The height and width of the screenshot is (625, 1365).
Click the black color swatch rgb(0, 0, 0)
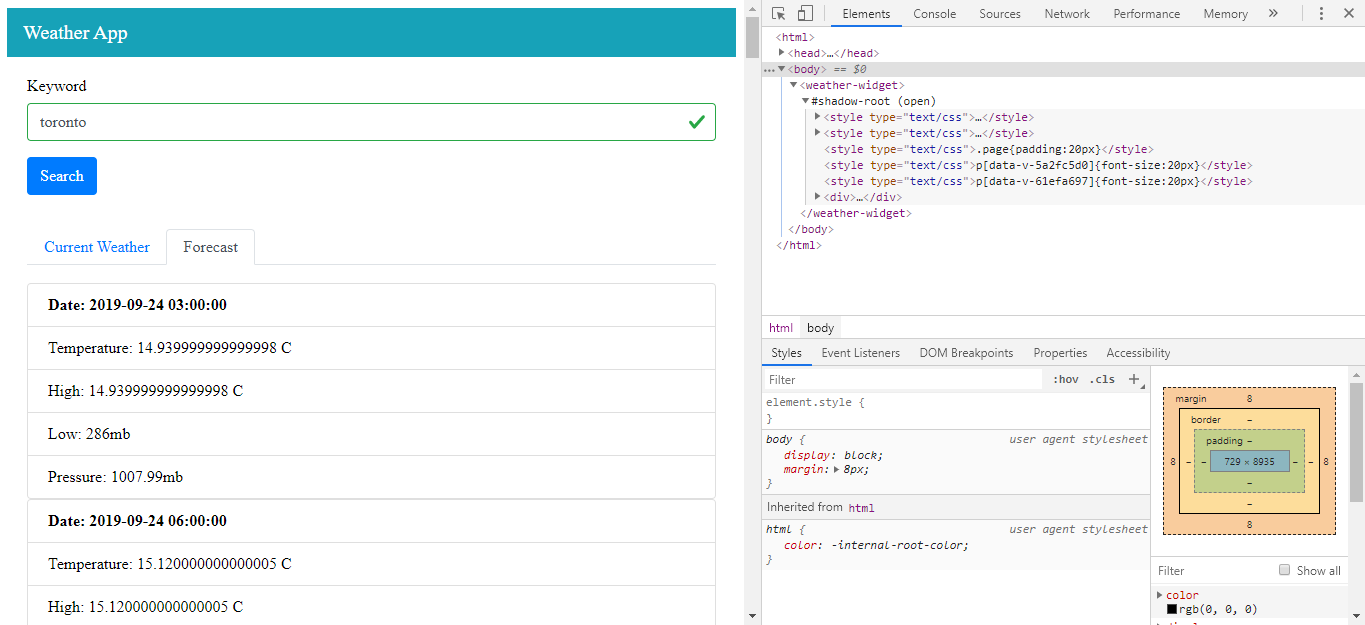(x=1172, y=609)
